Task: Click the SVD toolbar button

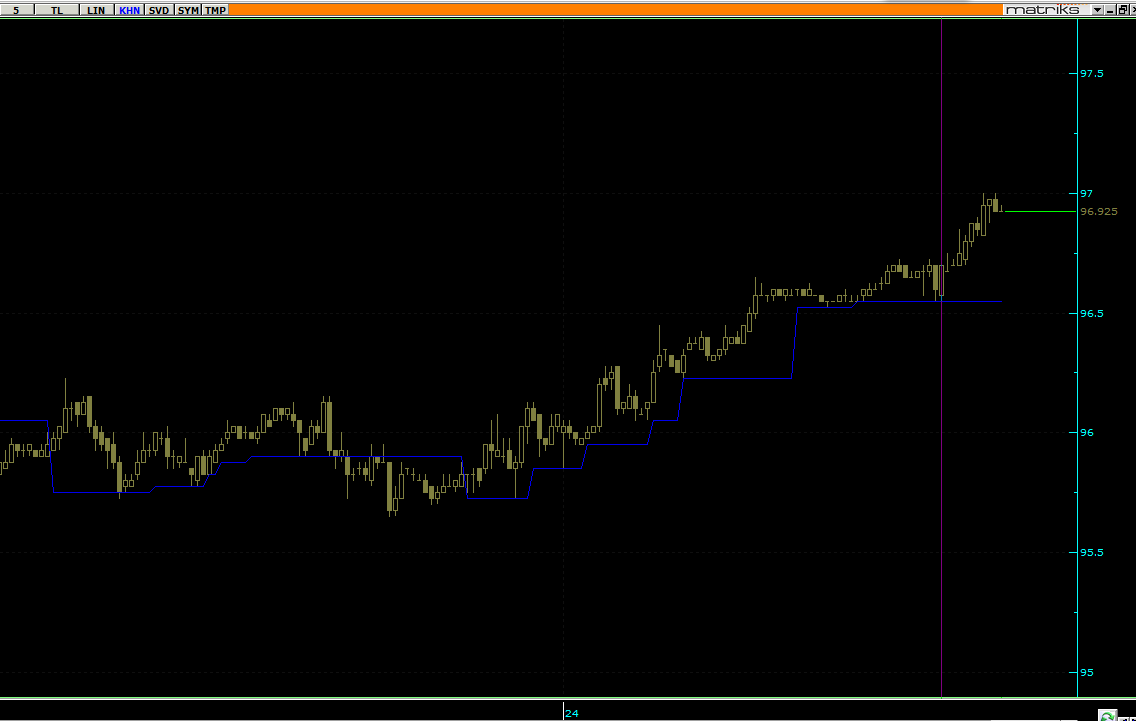Action: [159, 10]
